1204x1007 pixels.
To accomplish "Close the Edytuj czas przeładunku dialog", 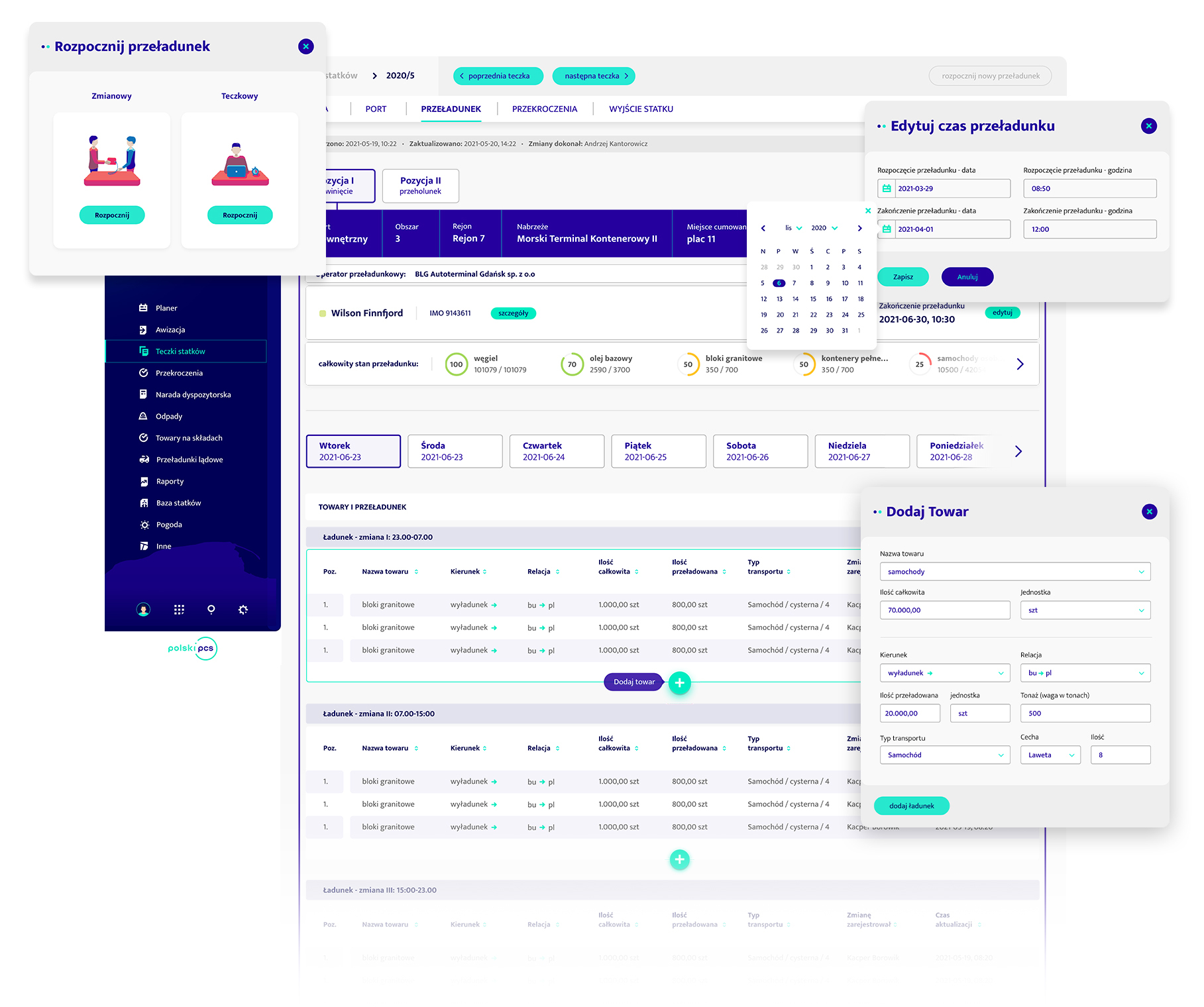I will tap(1149, 126).
